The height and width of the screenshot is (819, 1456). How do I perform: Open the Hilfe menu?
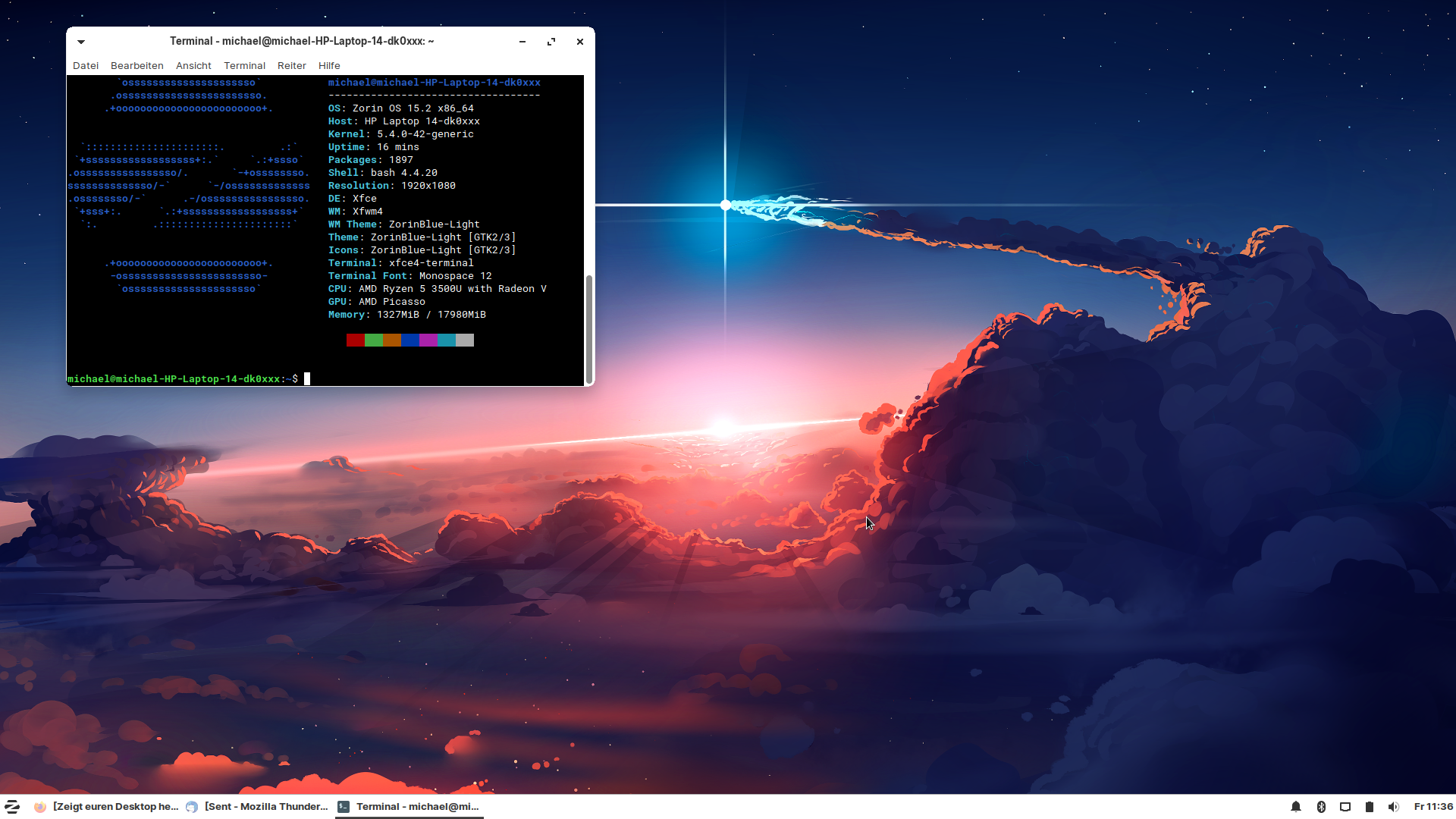click(x=329, y=66)
